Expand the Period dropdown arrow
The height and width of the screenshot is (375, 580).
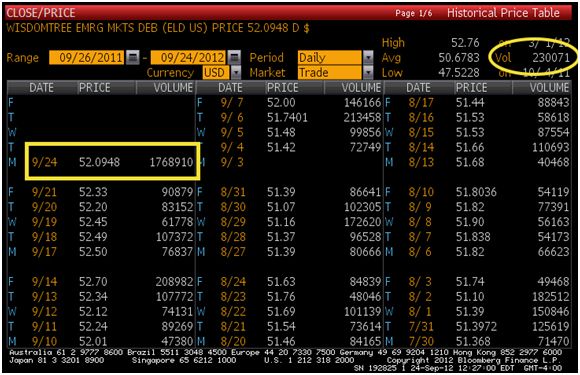pos(368,57)
